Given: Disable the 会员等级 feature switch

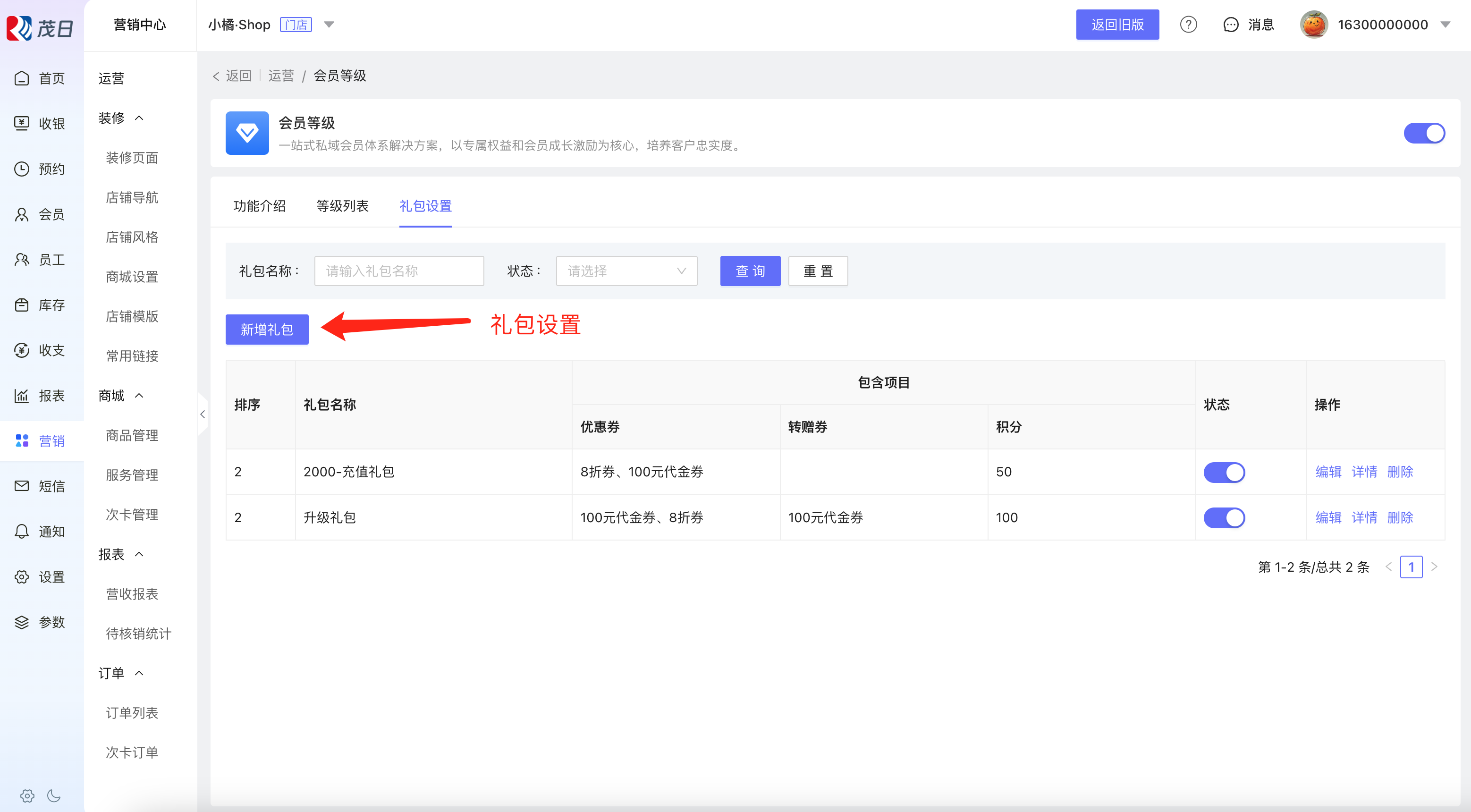Looking at the screenshot, I should tap(1424, 133).
